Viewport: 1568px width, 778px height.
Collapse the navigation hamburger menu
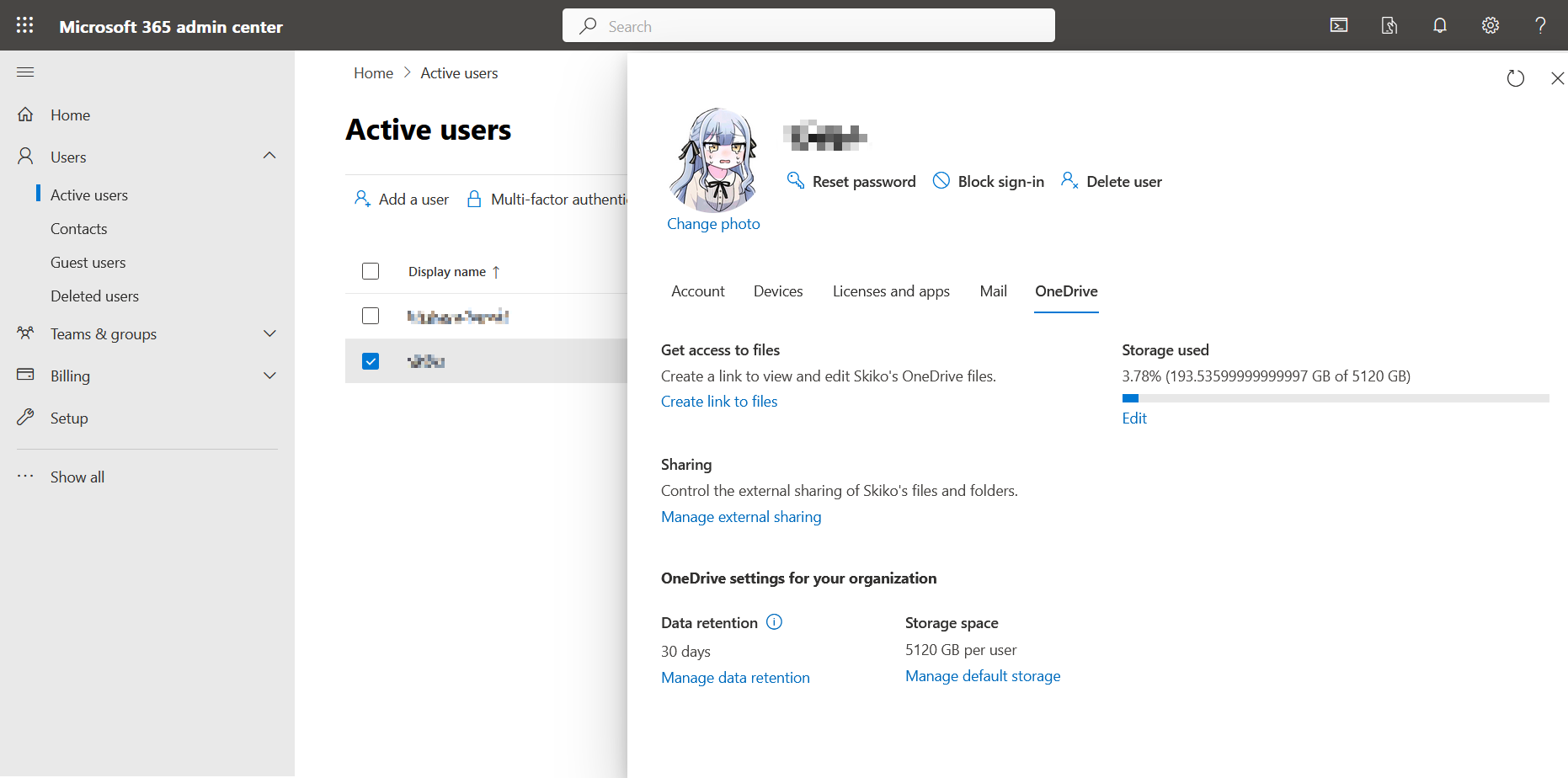[x=25, y=72]
